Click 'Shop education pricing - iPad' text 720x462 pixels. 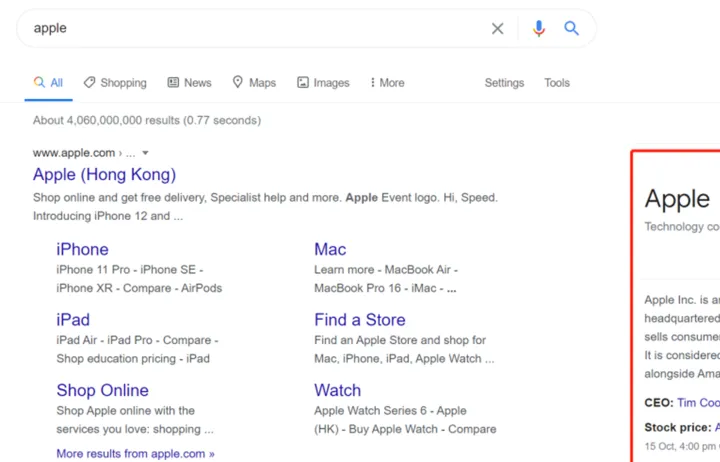(133, 359)
